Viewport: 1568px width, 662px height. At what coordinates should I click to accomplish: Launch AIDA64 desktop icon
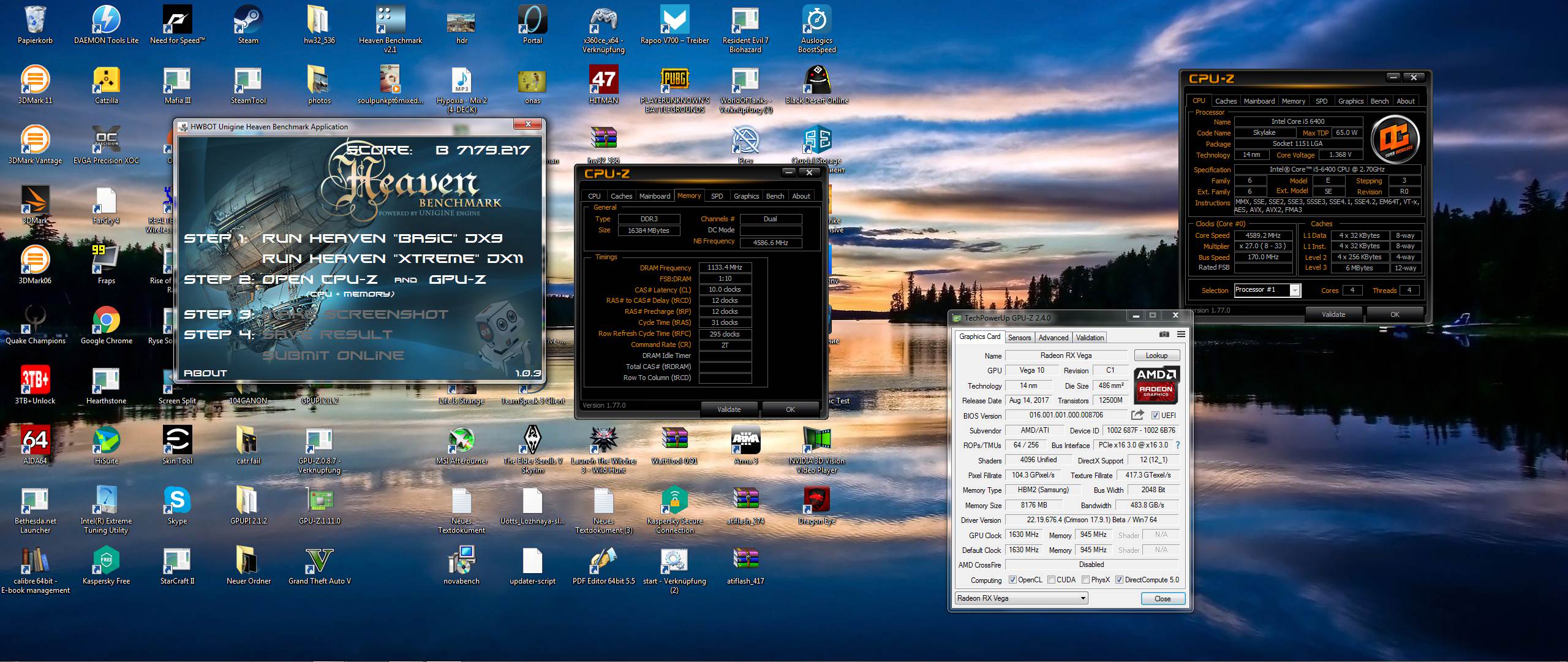click(35, 445)
